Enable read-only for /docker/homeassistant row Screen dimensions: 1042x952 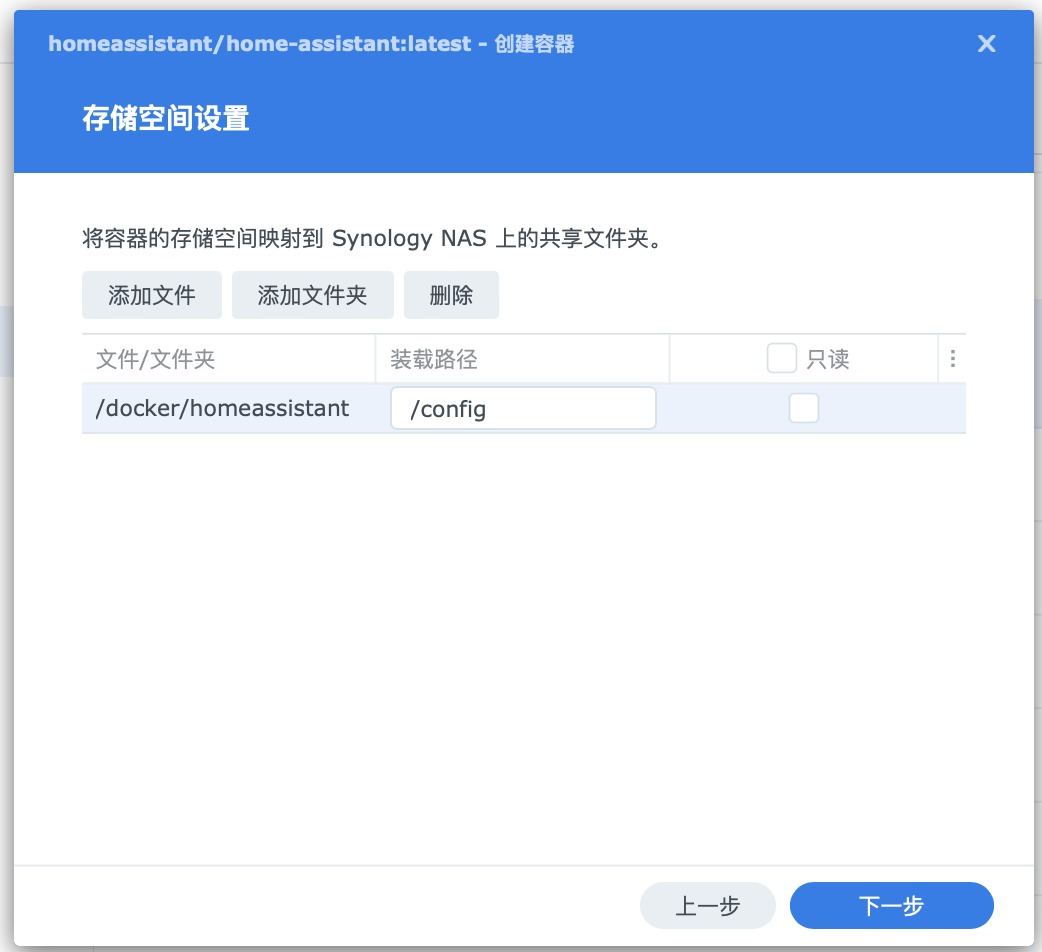[x=803, y=408]
